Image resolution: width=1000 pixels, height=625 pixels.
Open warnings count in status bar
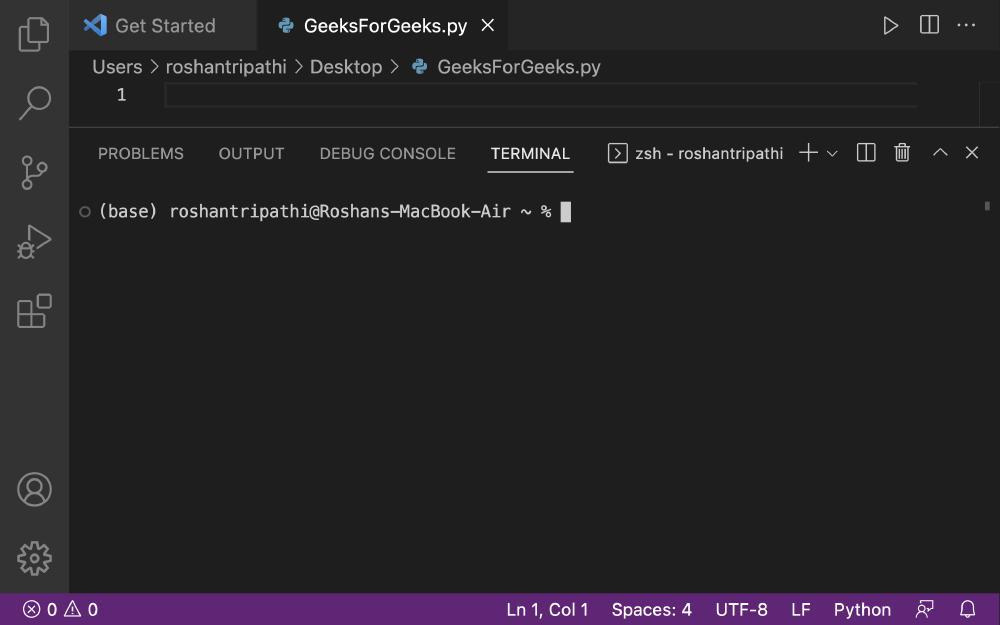point(81,610)
